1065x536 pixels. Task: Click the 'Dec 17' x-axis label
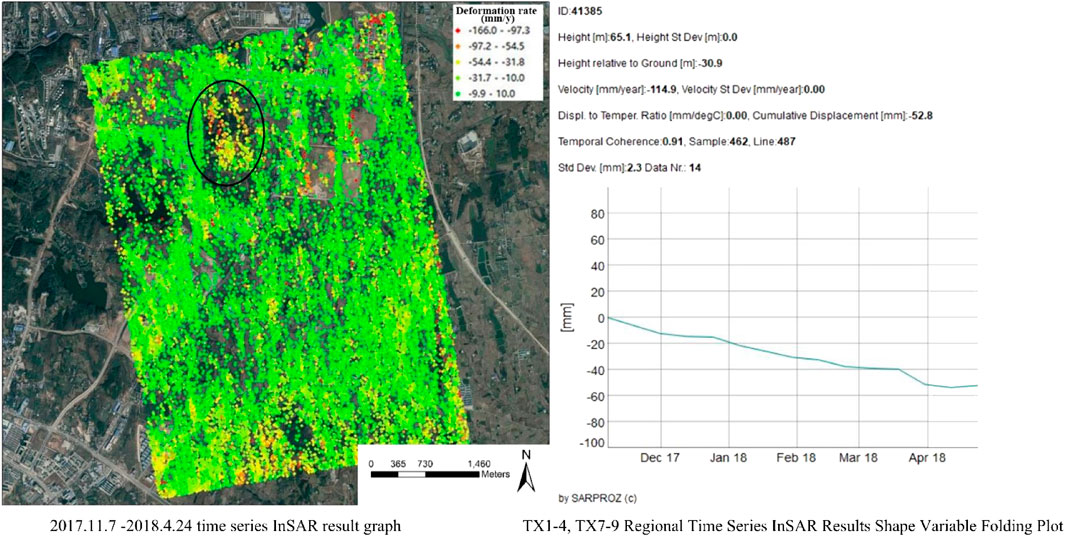pos(662,459)
